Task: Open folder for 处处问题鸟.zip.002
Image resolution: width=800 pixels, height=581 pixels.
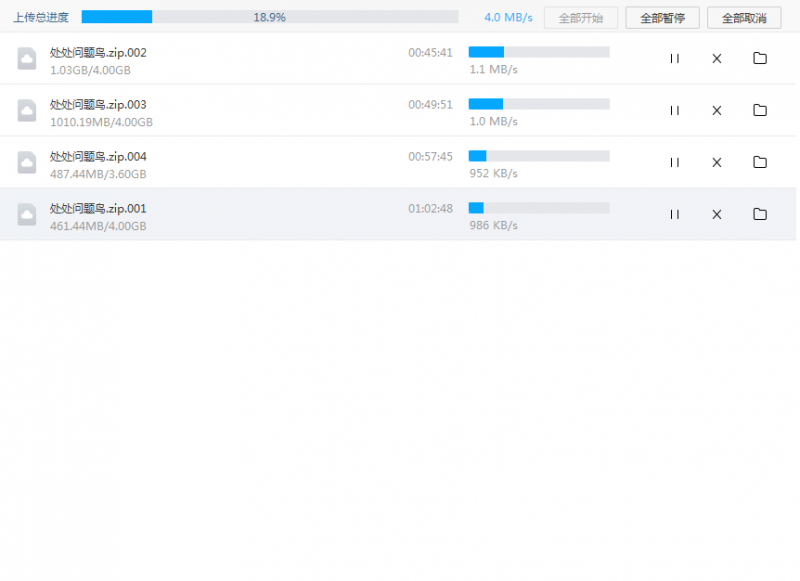Action: click(x=759, y=59)
